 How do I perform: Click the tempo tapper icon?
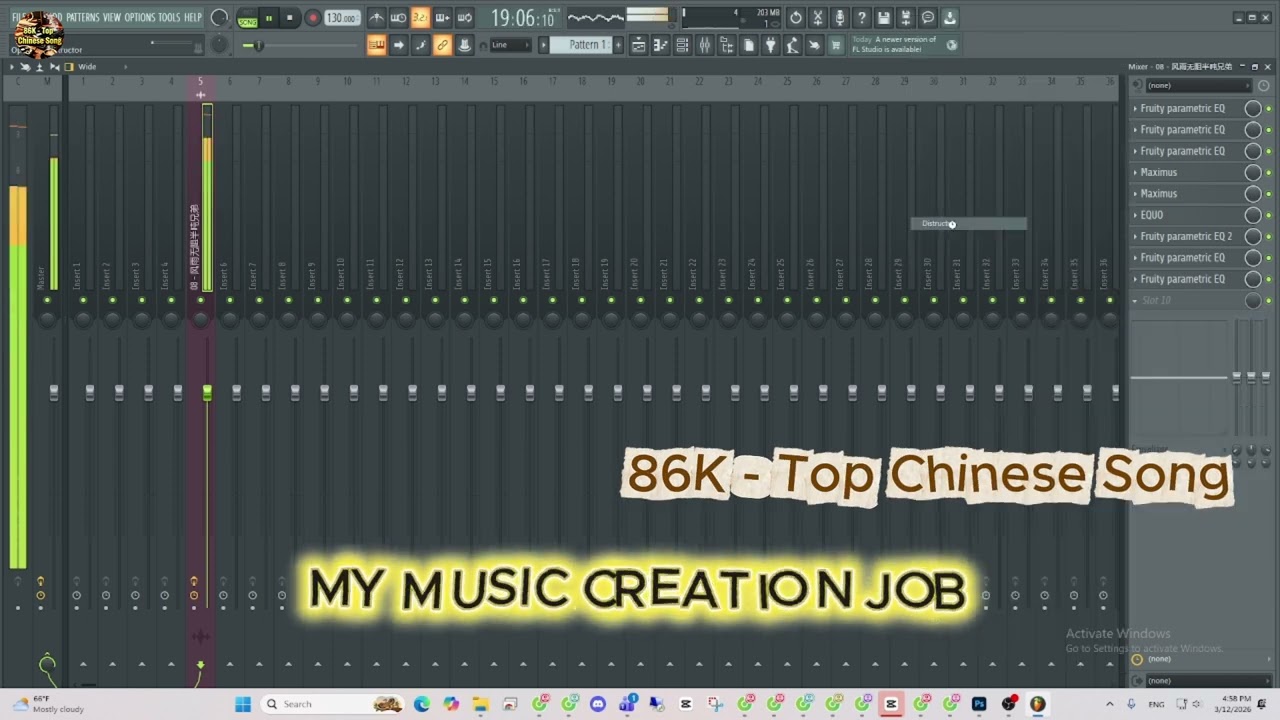(x=792, y=45)
